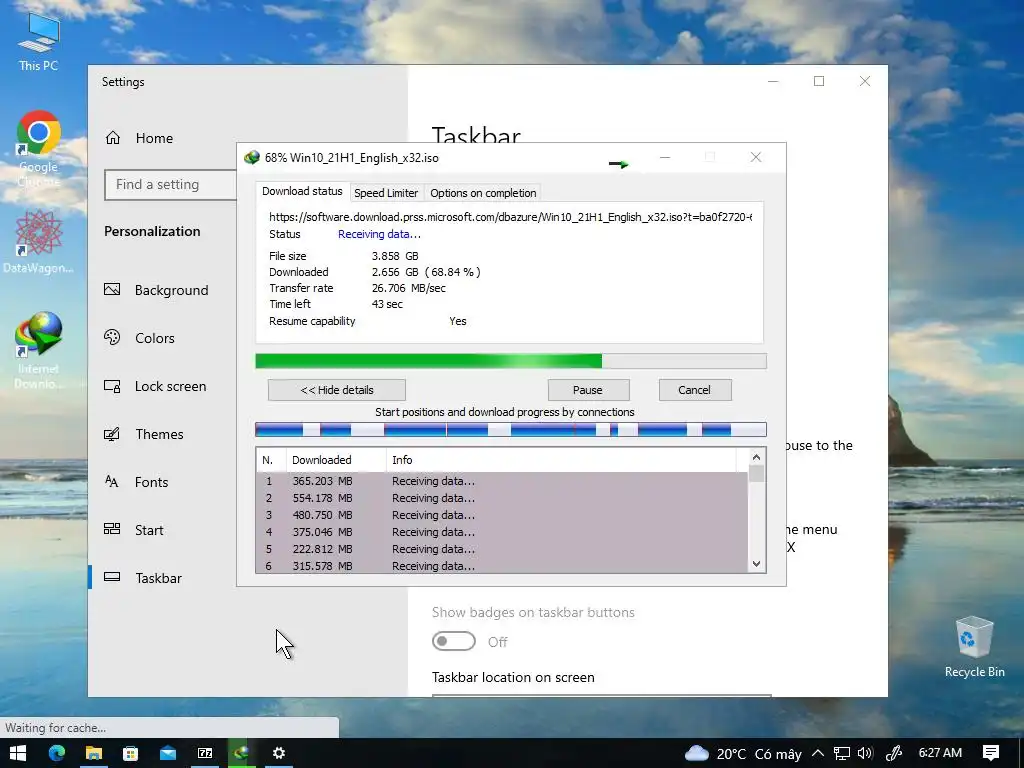Select Taskbar settings page in sidebar

pyautogui.click(x=143, y=578)
